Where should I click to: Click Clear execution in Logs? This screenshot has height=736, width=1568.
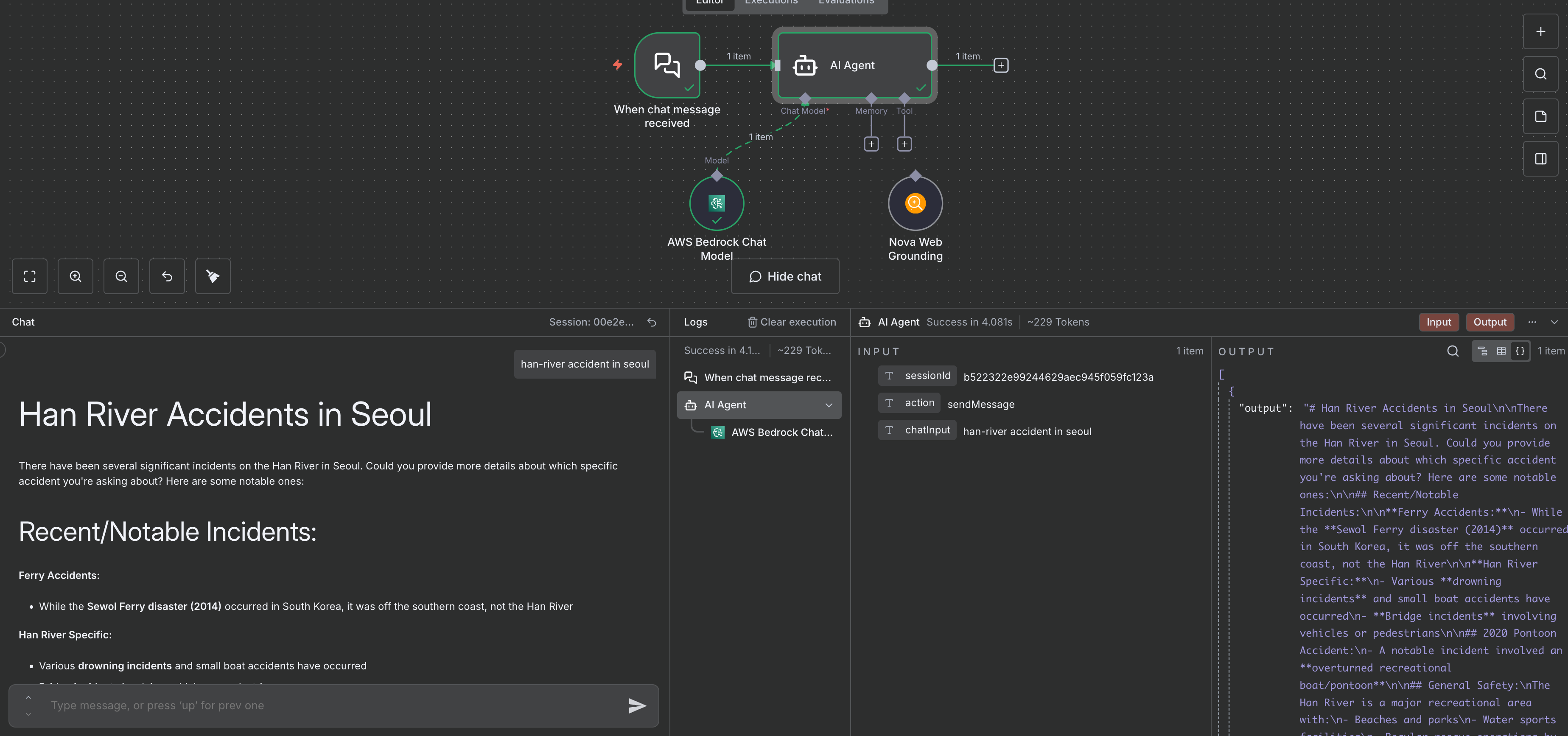[x=791, y=322]
